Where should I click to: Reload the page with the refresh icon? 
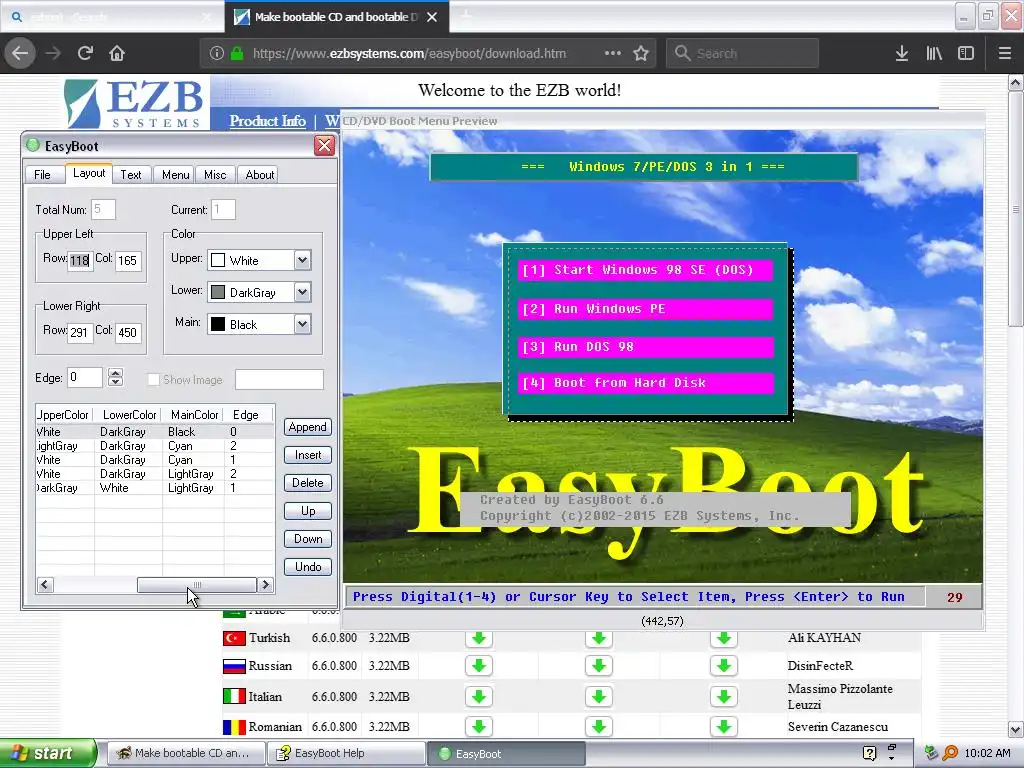click(x=85, y=53)
